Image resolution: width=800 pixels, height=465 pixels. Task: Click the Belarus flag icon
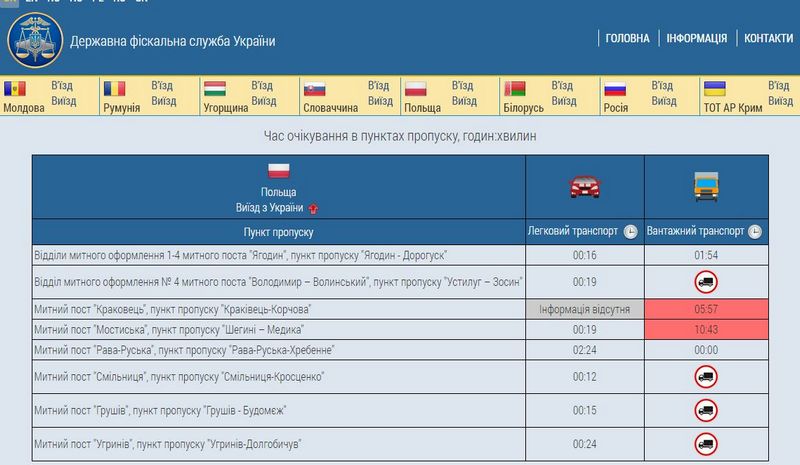coord(515,88)
